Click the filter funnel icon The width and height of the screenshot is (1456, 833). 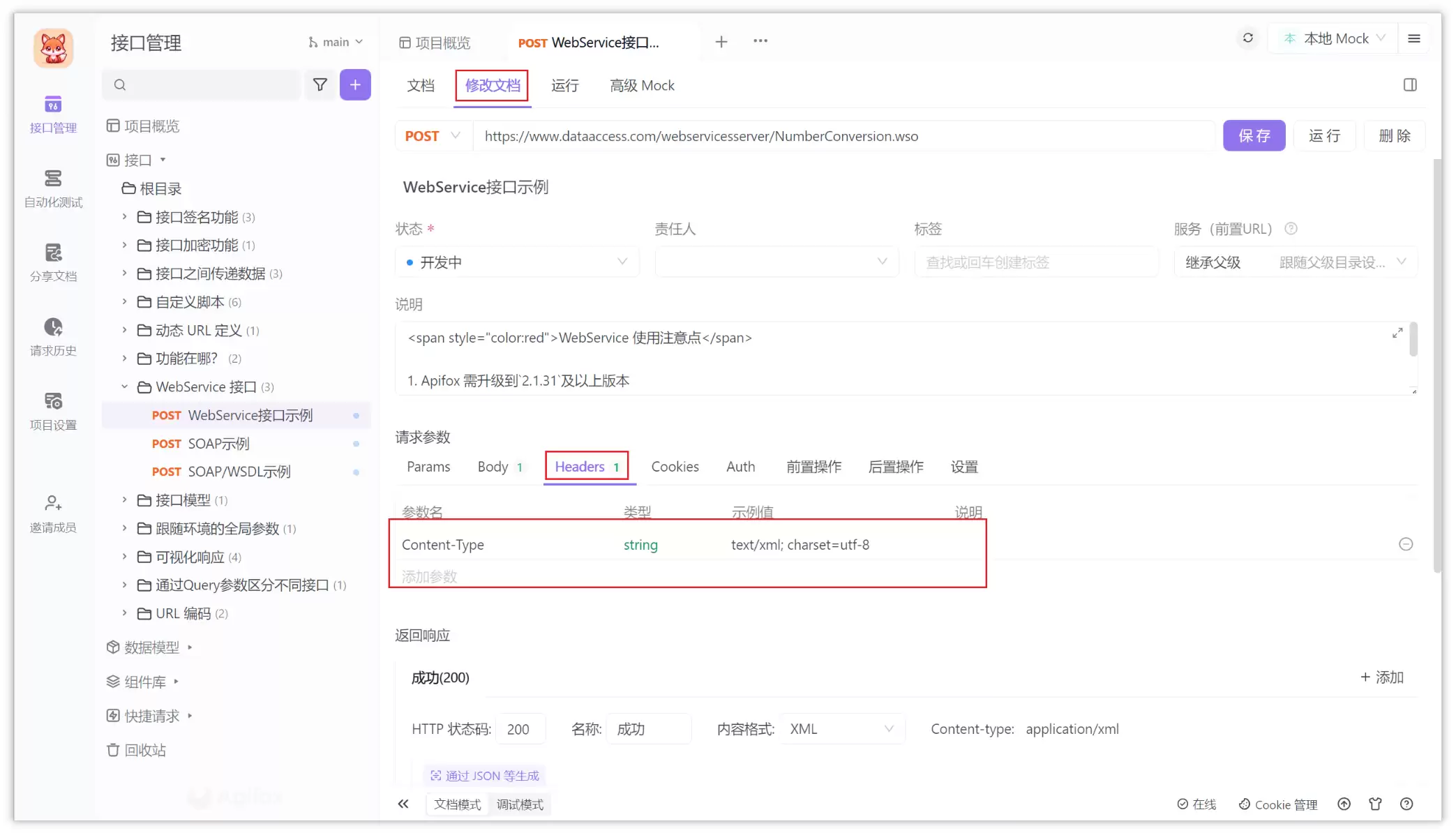point(320,84)
